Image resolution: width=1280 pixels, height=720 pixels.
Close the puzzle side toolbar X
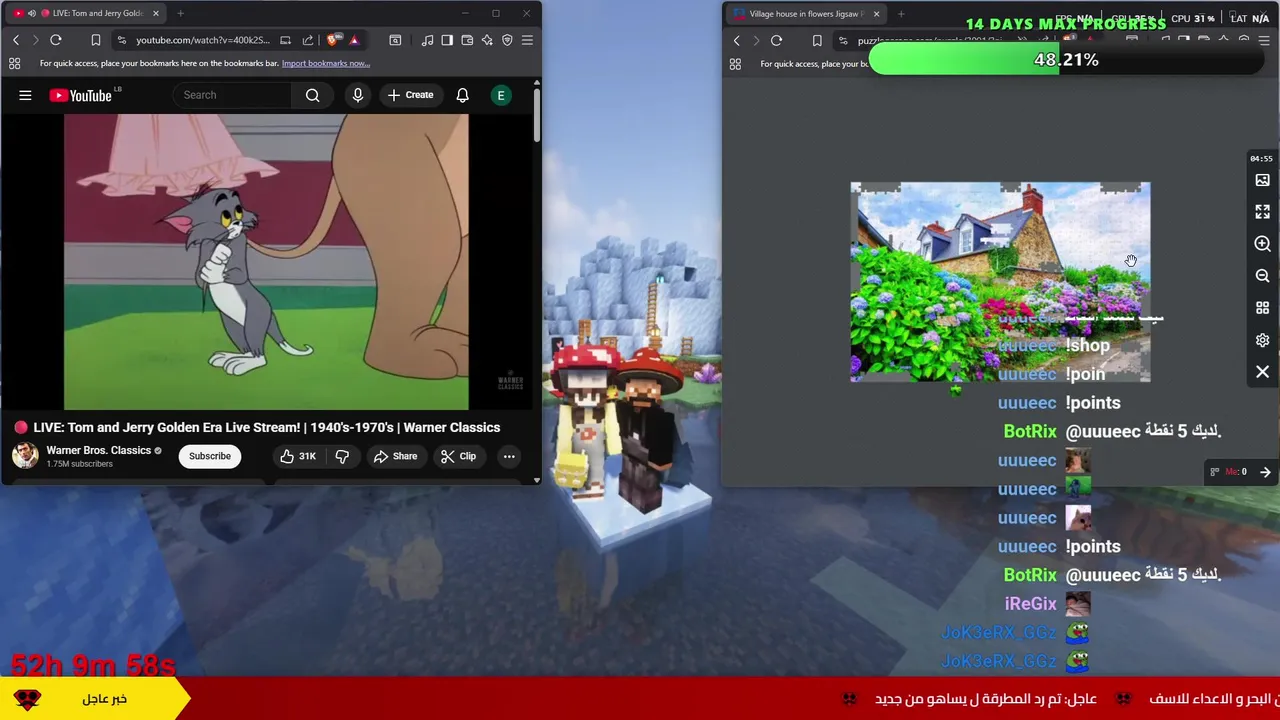(x=1262, y=372)
